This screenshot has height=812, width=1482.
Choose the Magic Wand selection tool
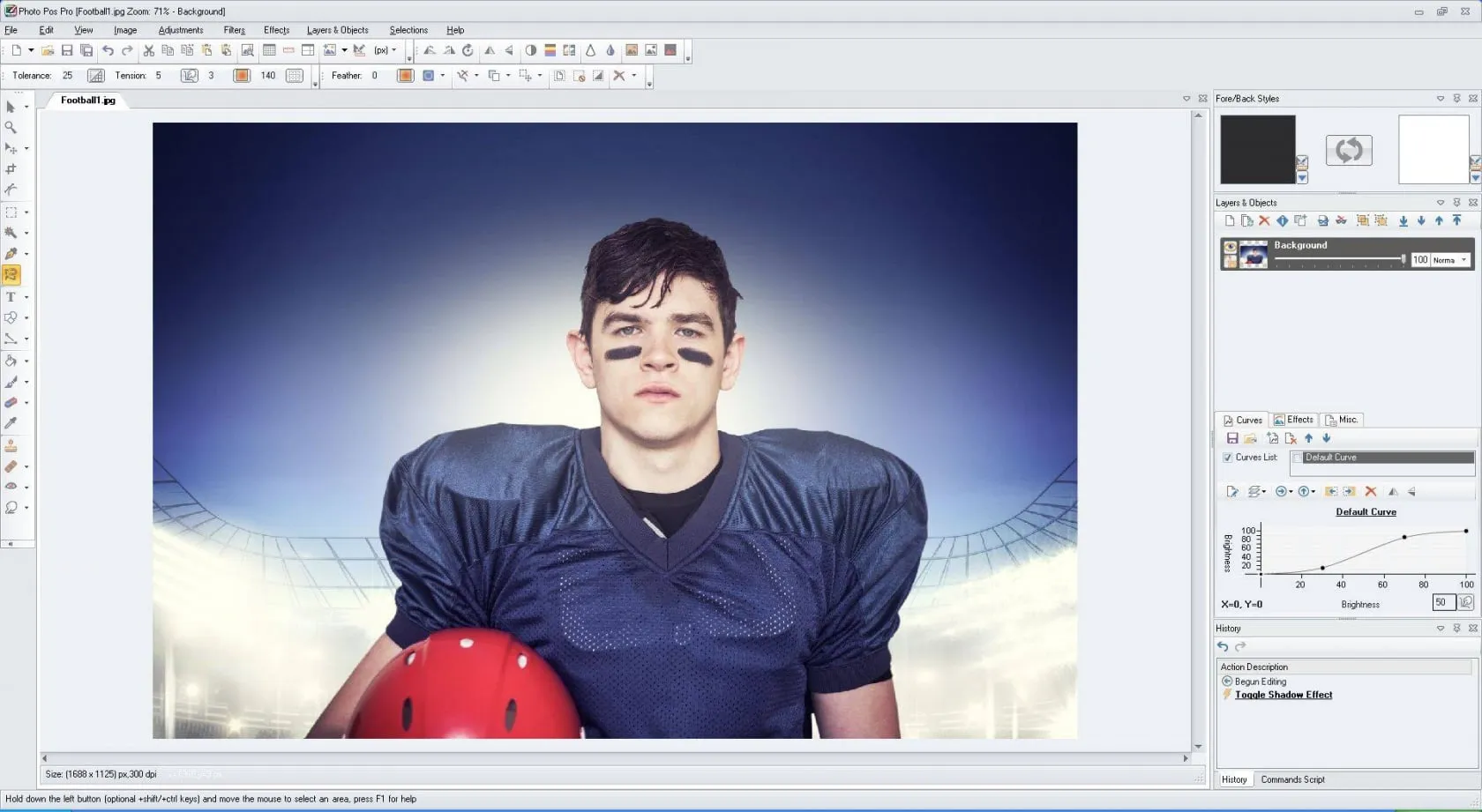(x=11, y=233)
